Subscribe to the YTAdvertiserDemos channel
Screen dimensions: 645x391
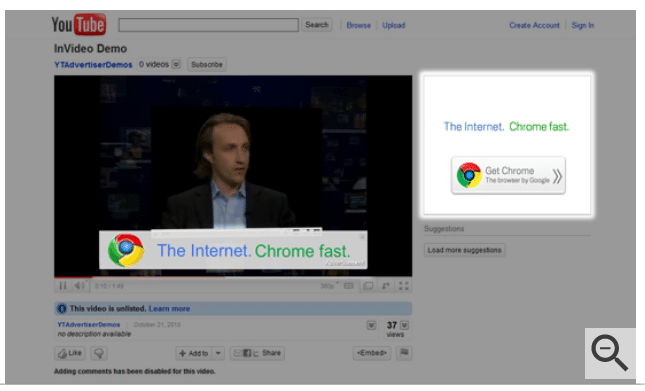coord(207,65)
